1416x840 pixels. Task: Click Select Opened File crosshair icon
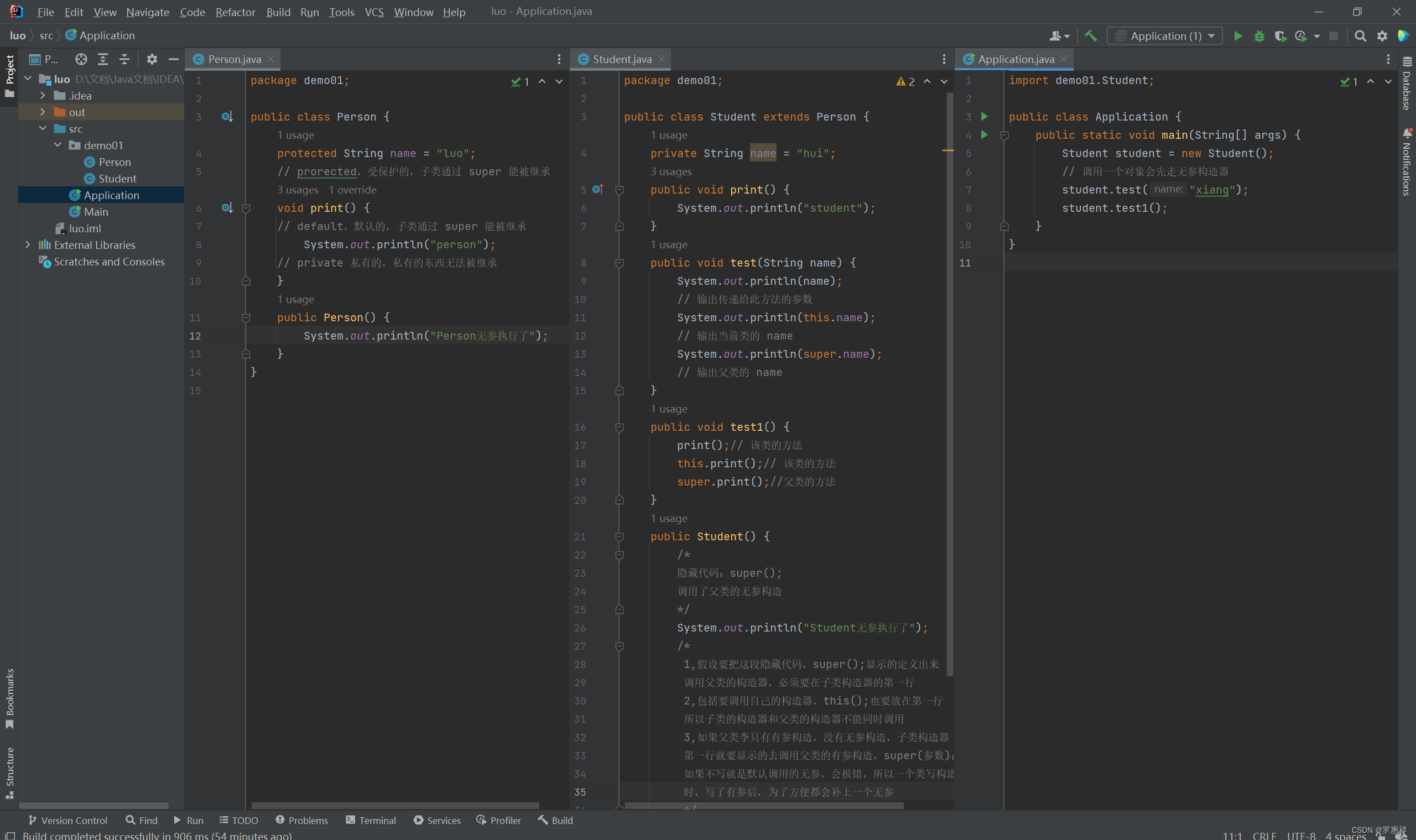coord(81,59)
